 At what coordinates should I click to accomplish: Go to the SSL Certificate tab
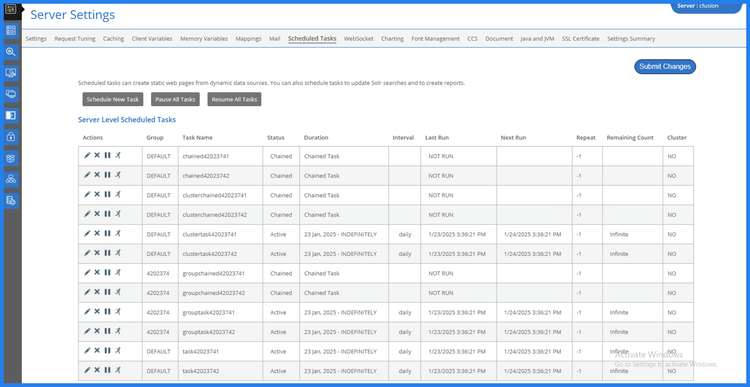point(580,39)
